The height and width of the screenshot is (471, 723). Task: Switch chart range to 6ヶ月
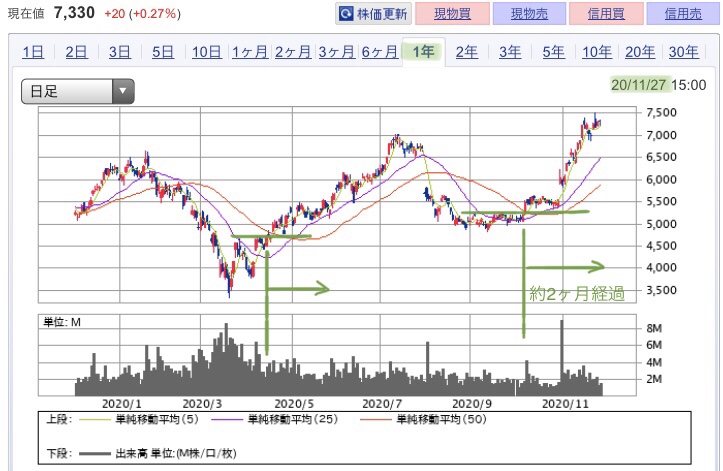379,52
